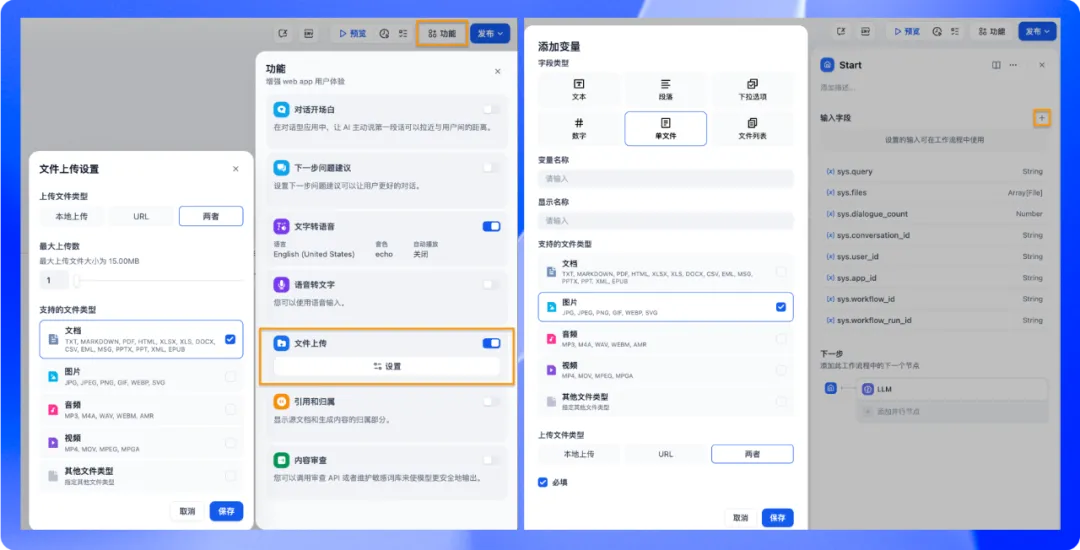Viewport: 1080px width, 550px height.
Task: Toggle 内容审查 switch
Action: coord(491,460)
